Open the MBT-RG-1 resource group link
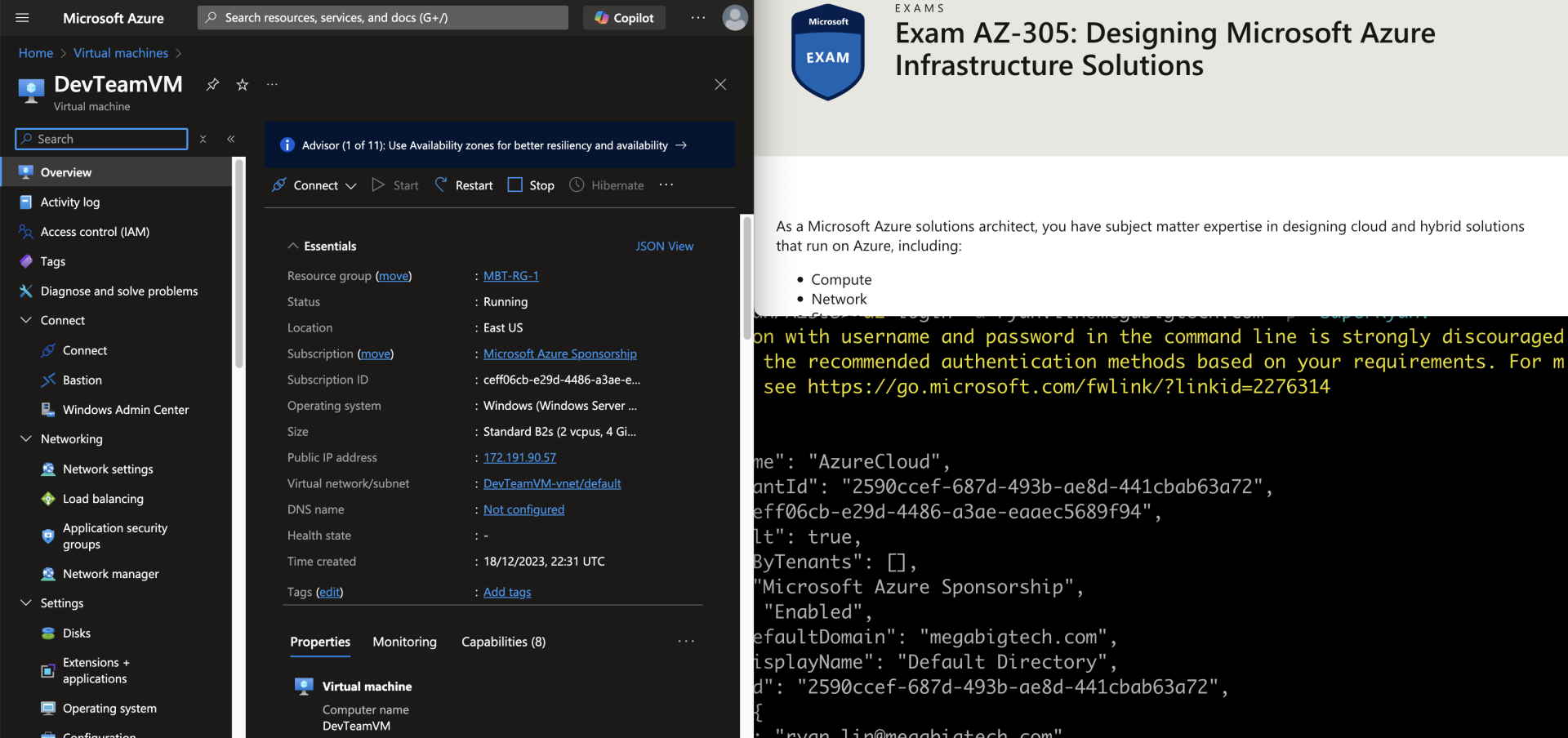Viewport: 1568px width, 738px height. click(x=510, y=276)
